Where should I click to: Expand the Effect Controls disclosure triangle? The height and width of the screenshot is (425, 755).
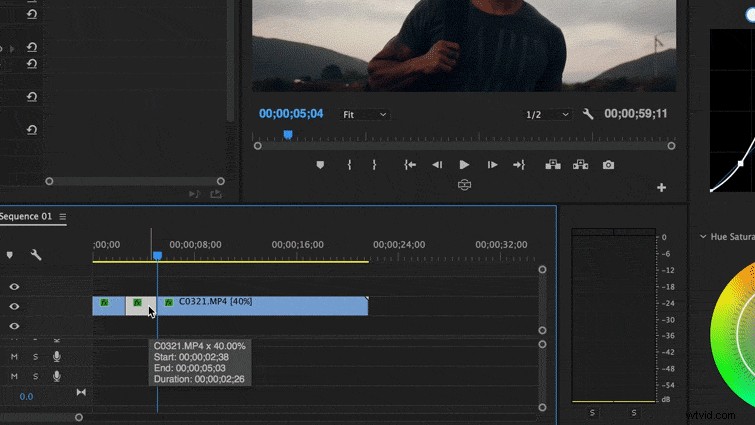(12, 48)
